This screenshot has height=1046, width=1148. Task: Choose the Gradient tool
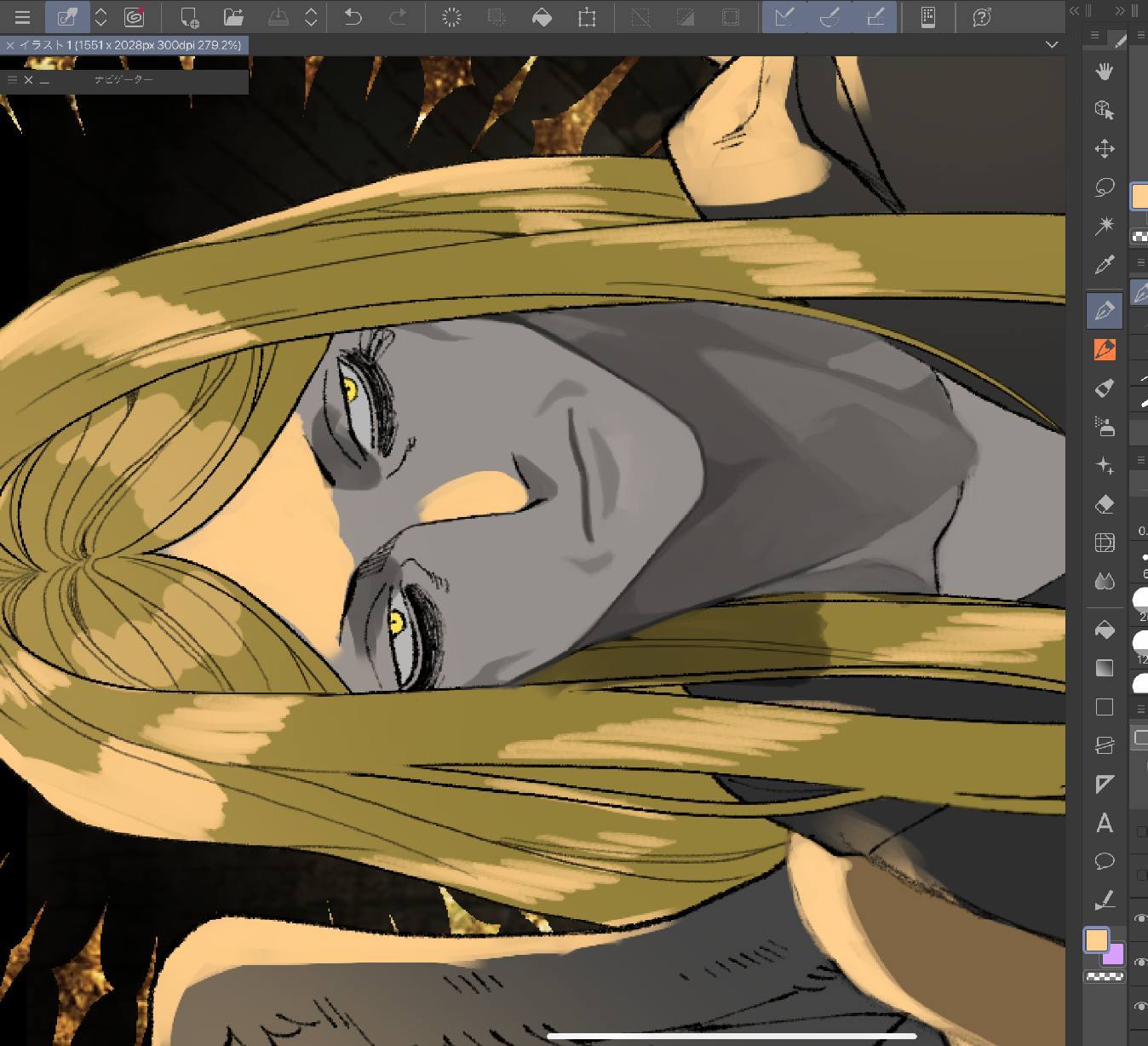[1104, 668]
